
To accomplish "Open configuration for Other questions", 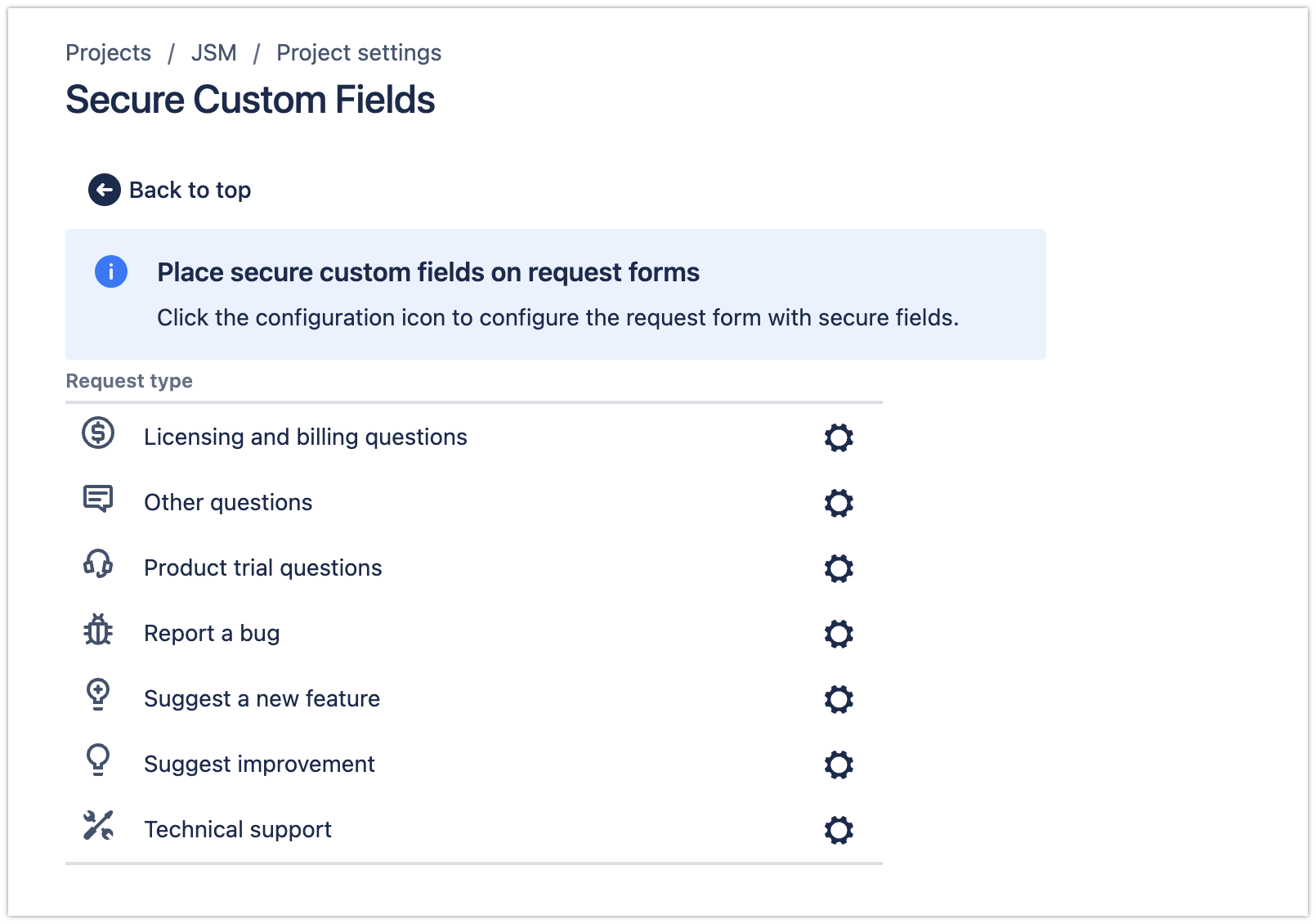I will [839, 503].
